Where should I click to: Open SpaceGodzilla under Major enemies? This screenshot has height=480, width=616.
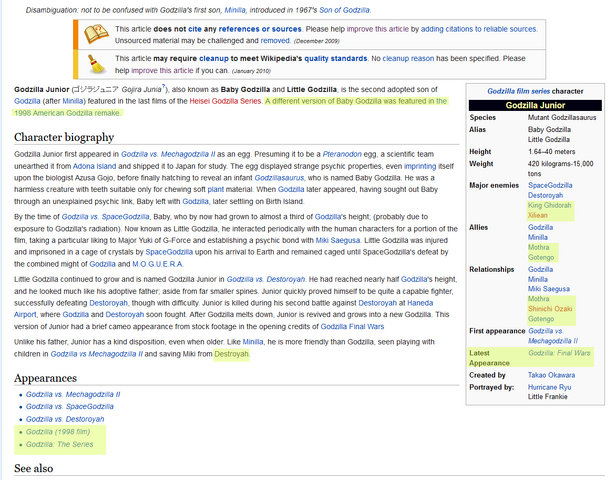tap(550, 185)
